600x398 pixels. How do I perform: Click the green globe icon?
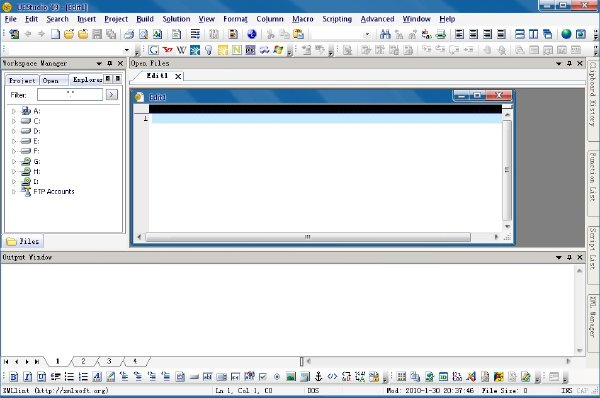(x=566, y=34)
